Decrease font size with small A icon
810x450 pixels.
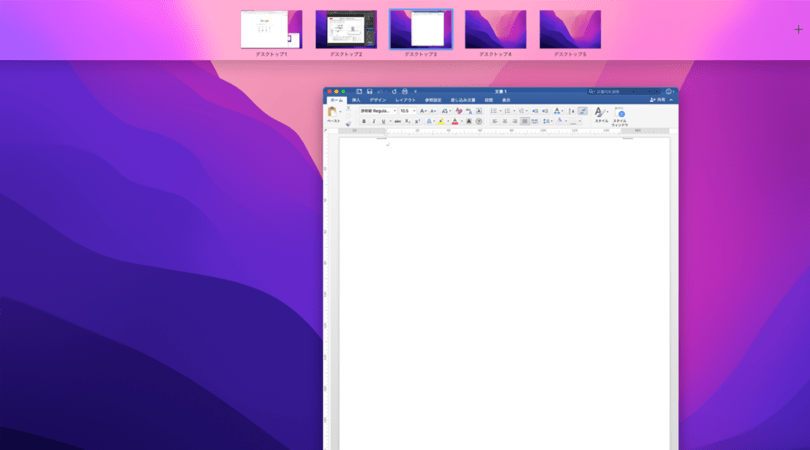(433, 111)
